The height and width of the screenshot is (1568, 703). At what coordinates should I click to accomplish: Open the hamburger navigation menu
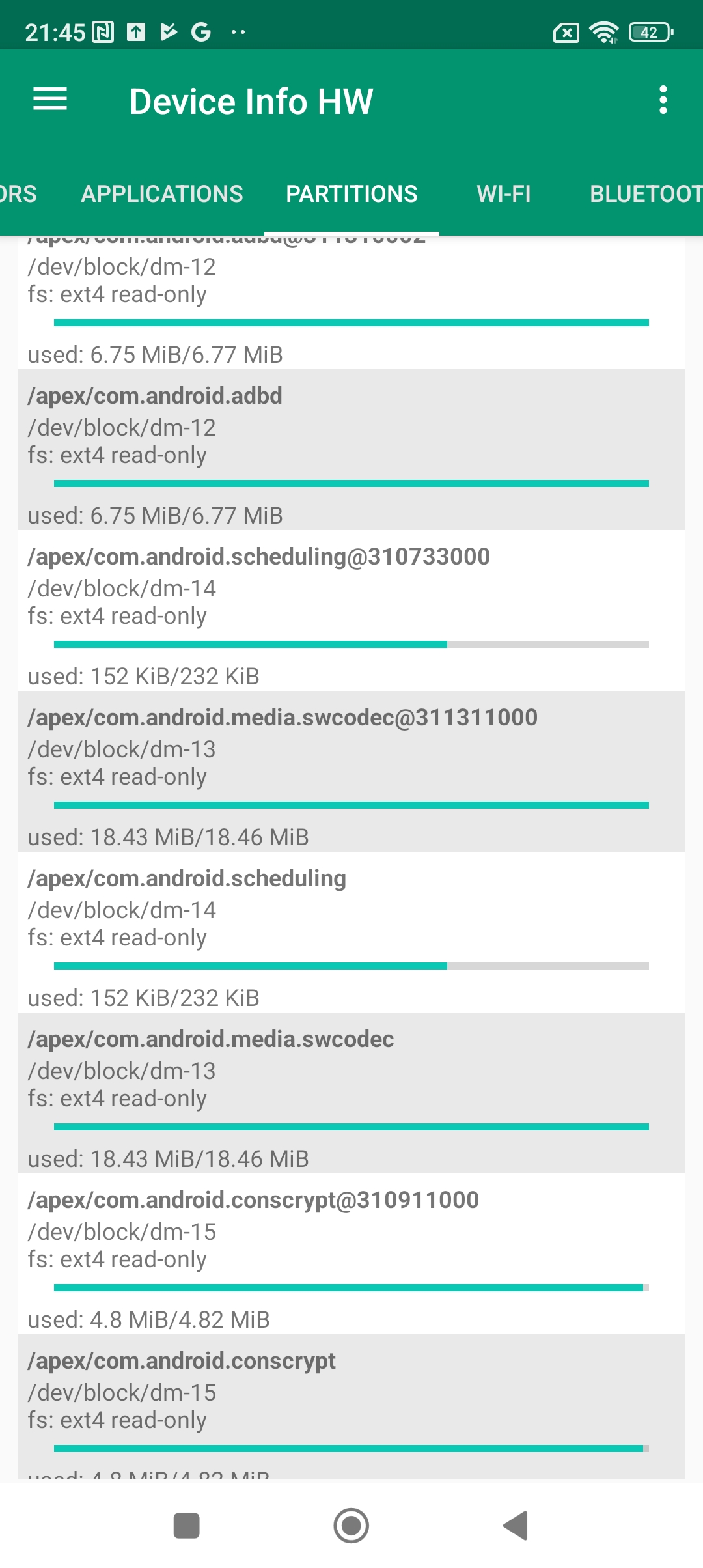pos(50,100)
